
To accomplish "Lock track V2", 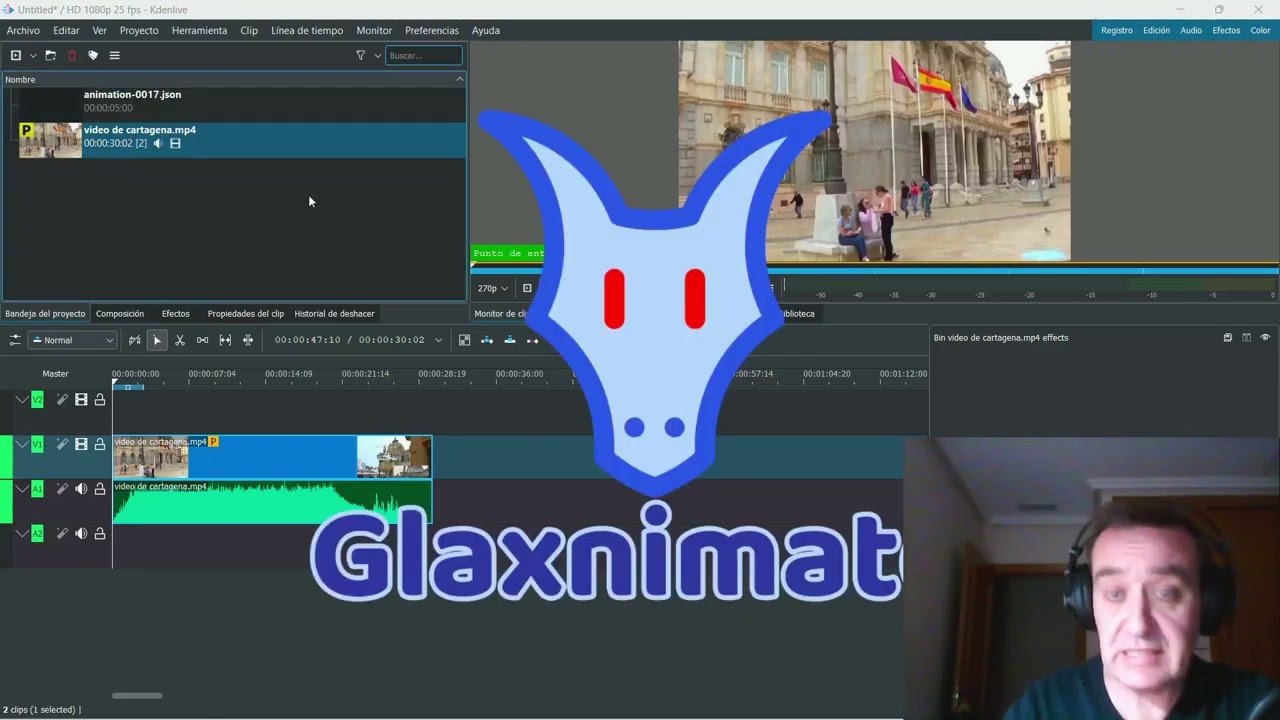I will coord(100,400).
